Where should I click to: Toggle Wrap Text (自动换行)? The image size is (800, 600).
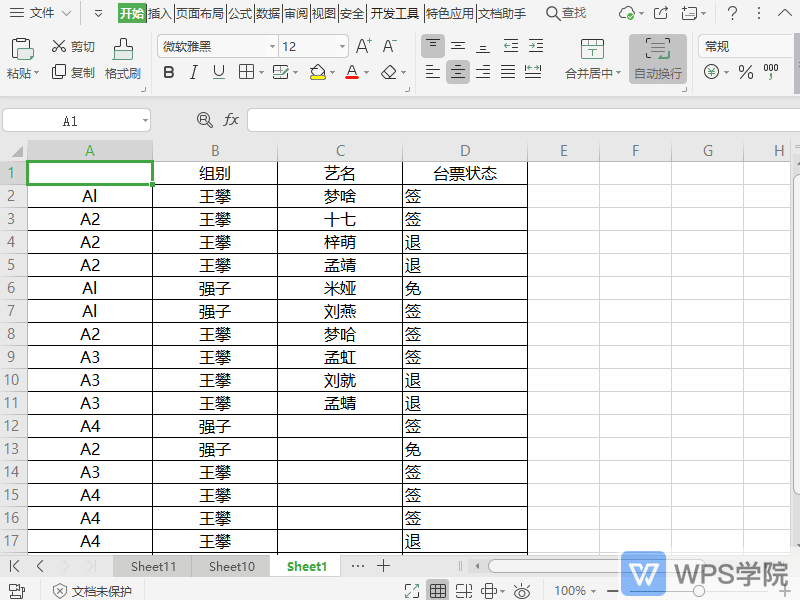pos(657,60)
